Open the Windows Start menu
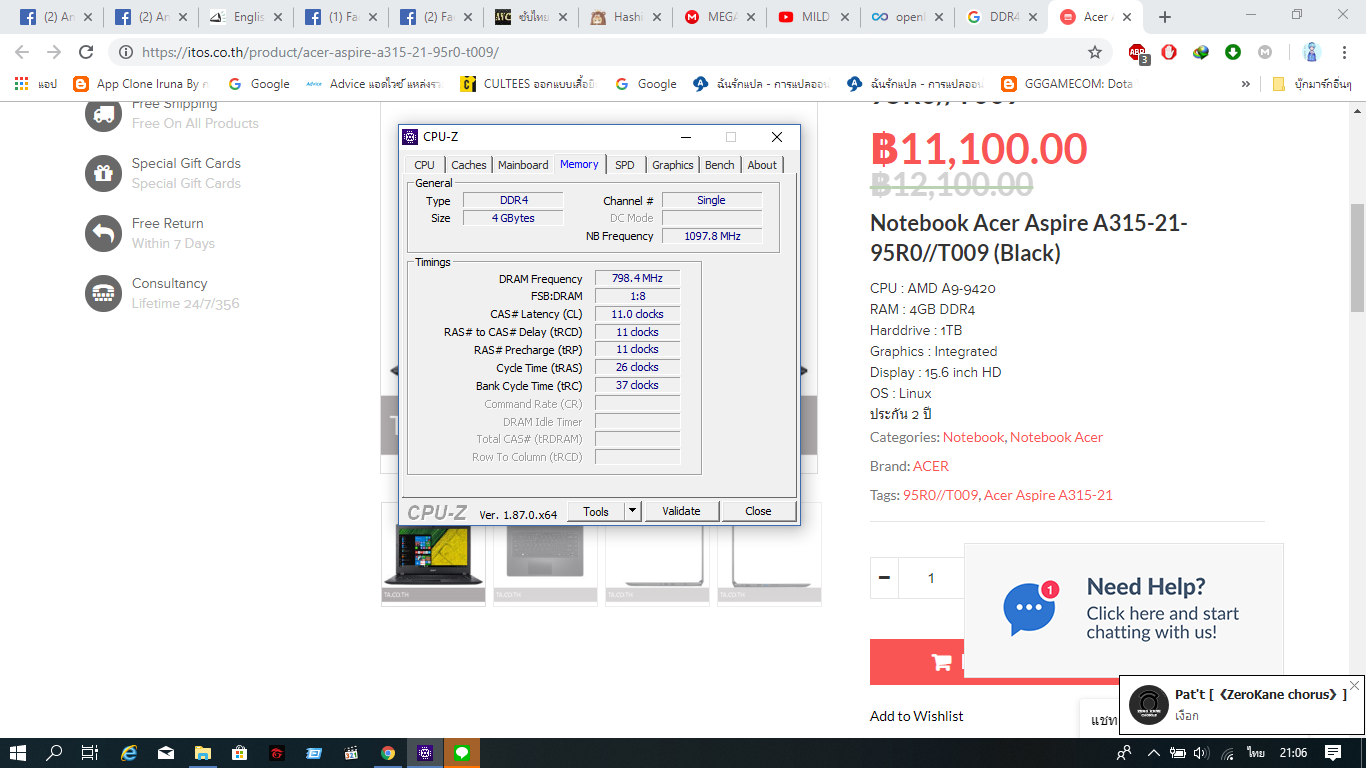1366x768 pixels. [x=18, y=753]
